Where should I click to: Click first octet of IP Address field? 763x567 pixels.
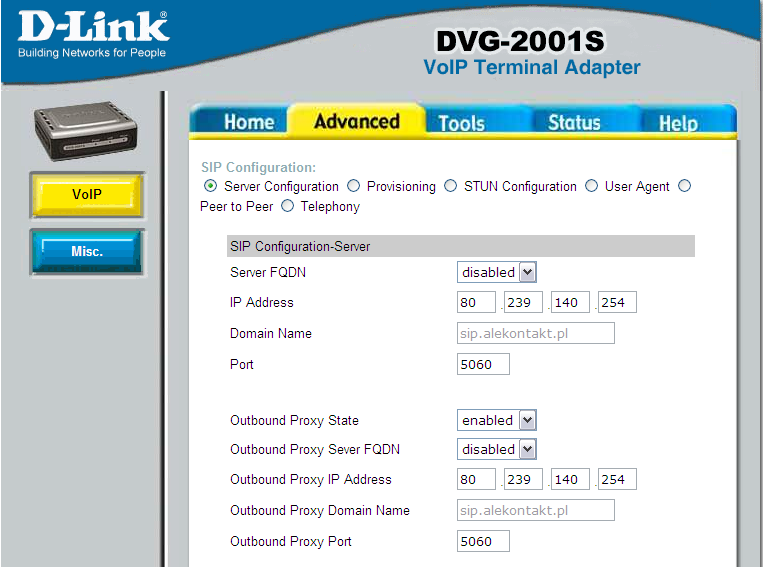(476, 302)
